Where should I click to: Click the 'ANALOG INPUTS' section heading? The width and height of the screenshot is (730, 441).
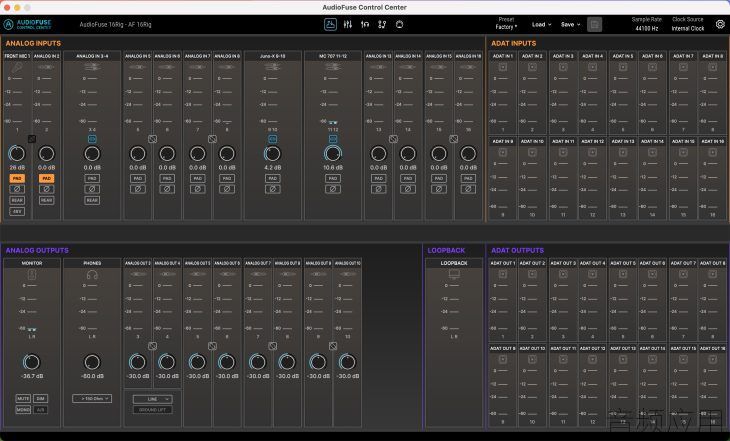click(33, 43)
